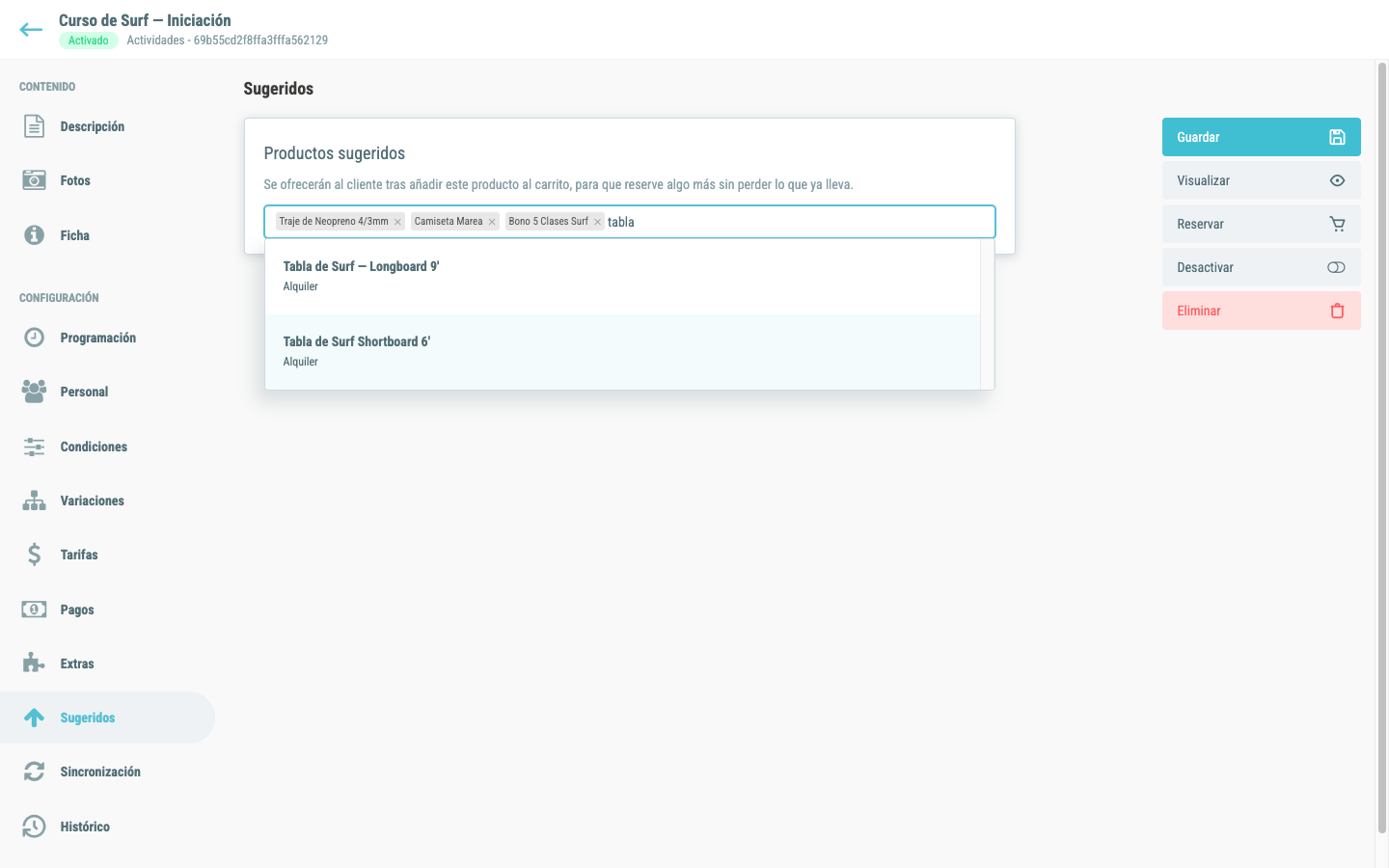
Task: Click the shopping cart icon
Action: (x=1337, y=224)
